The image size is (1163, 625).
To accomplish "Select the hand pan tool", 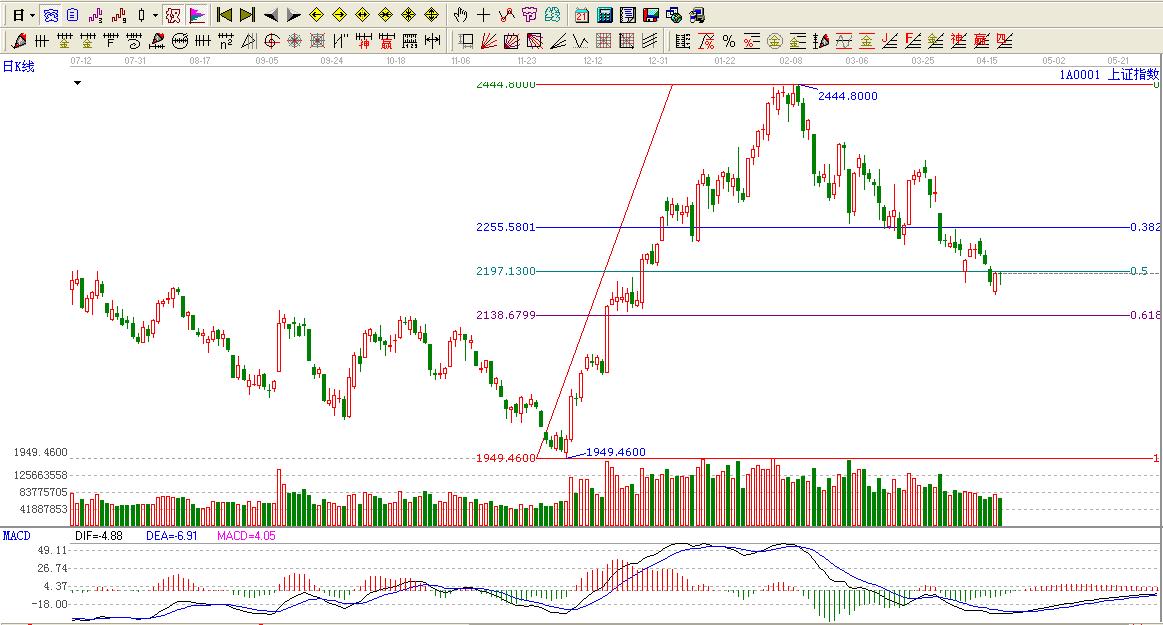I will 460,15.
